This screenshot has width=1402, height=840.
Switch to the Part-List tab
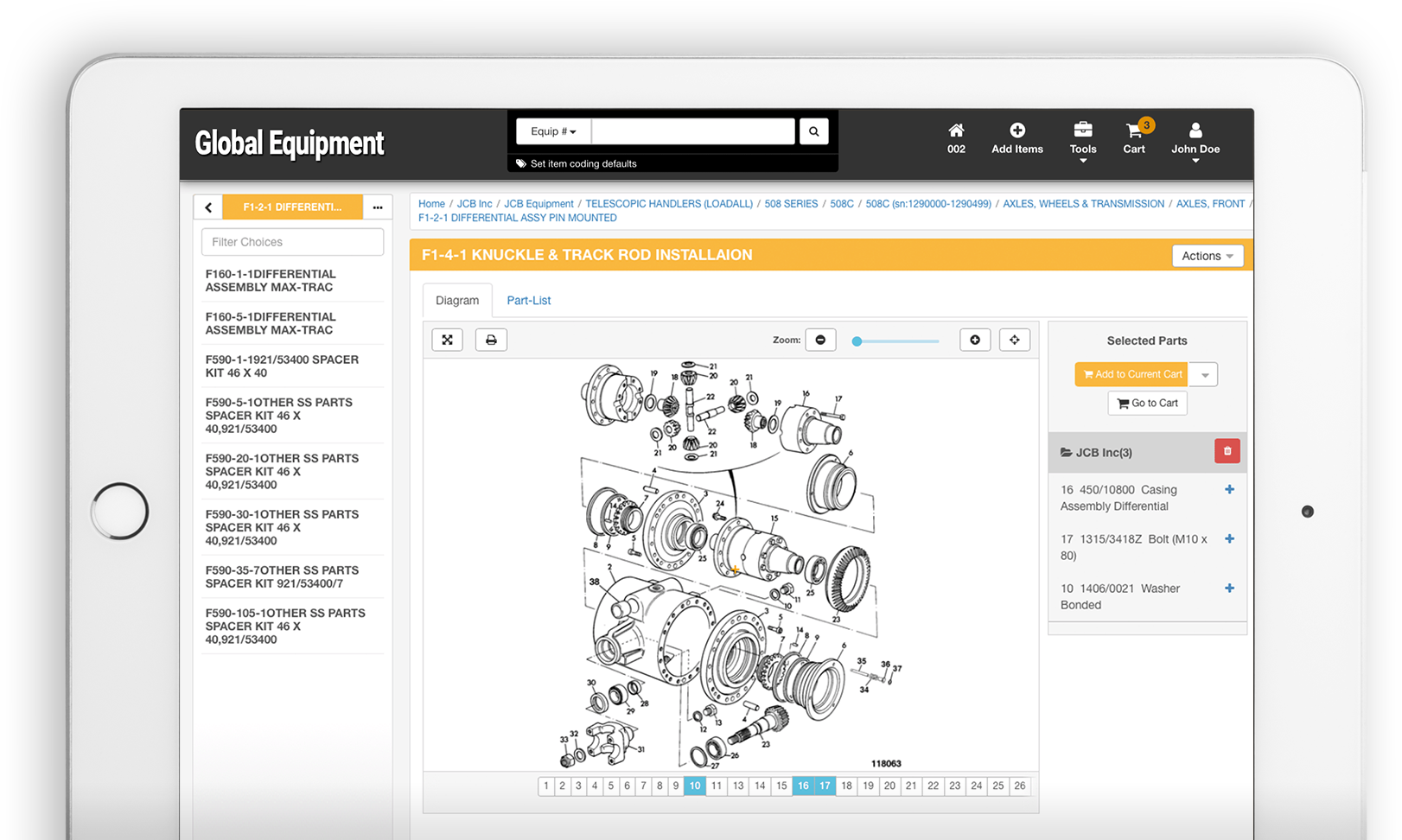click(x=528, y=300)
